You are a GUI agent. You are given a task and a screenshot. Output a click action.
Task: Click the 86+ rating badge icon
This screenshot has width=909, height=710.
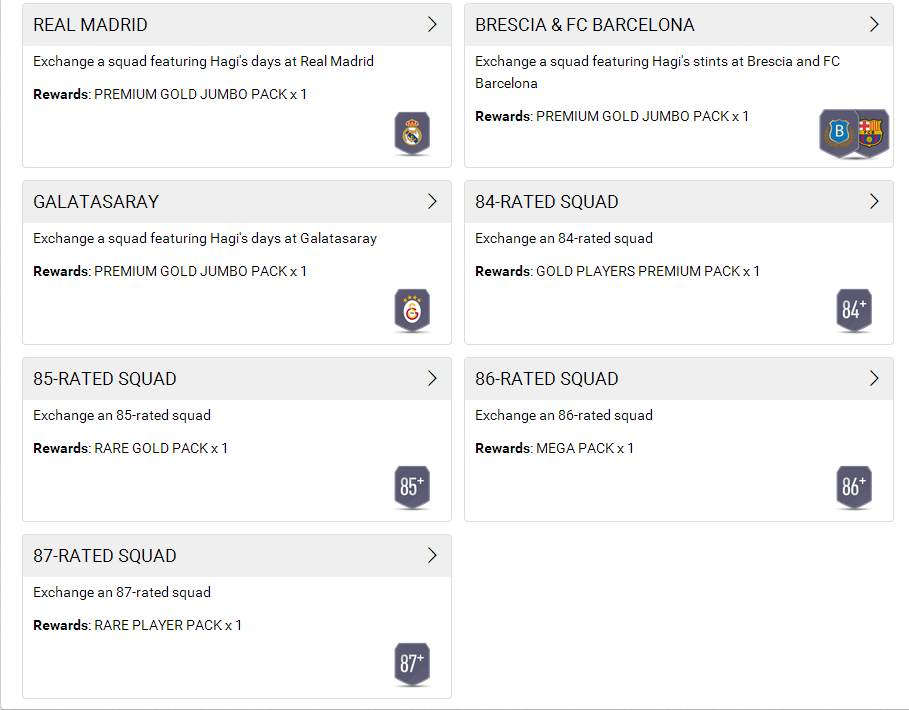tap(854, 487)
